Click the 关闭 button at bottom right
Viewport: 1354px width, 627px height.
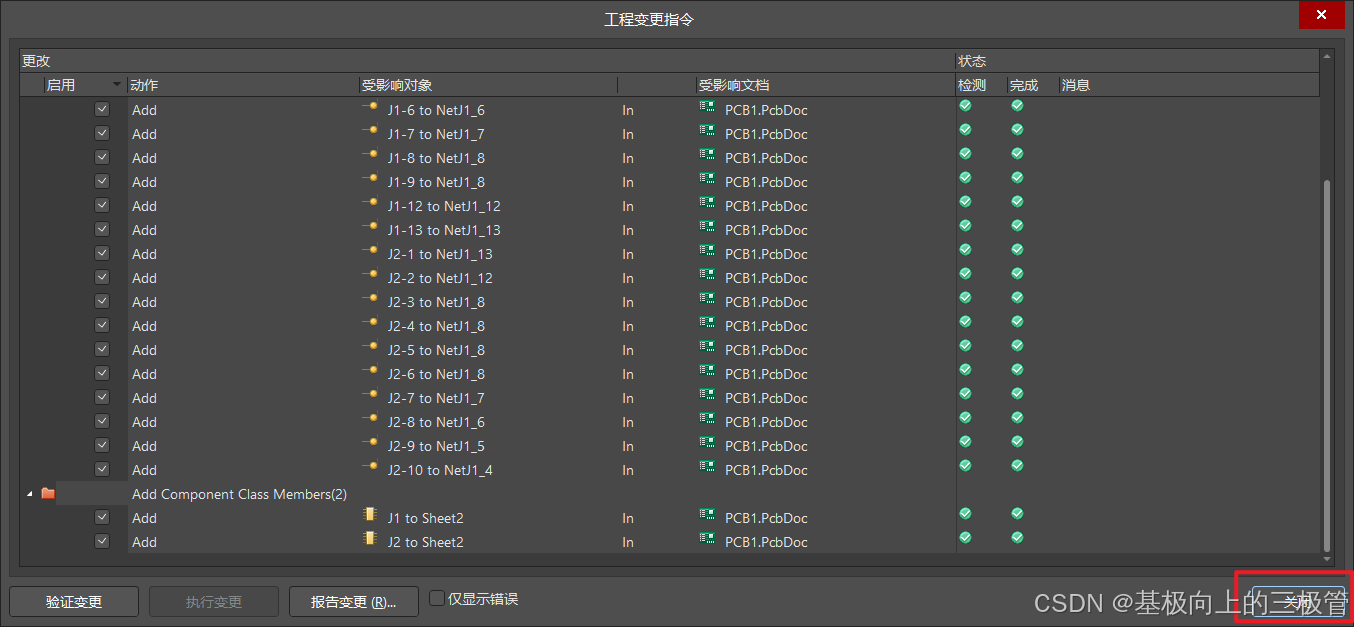point(1299,602)
